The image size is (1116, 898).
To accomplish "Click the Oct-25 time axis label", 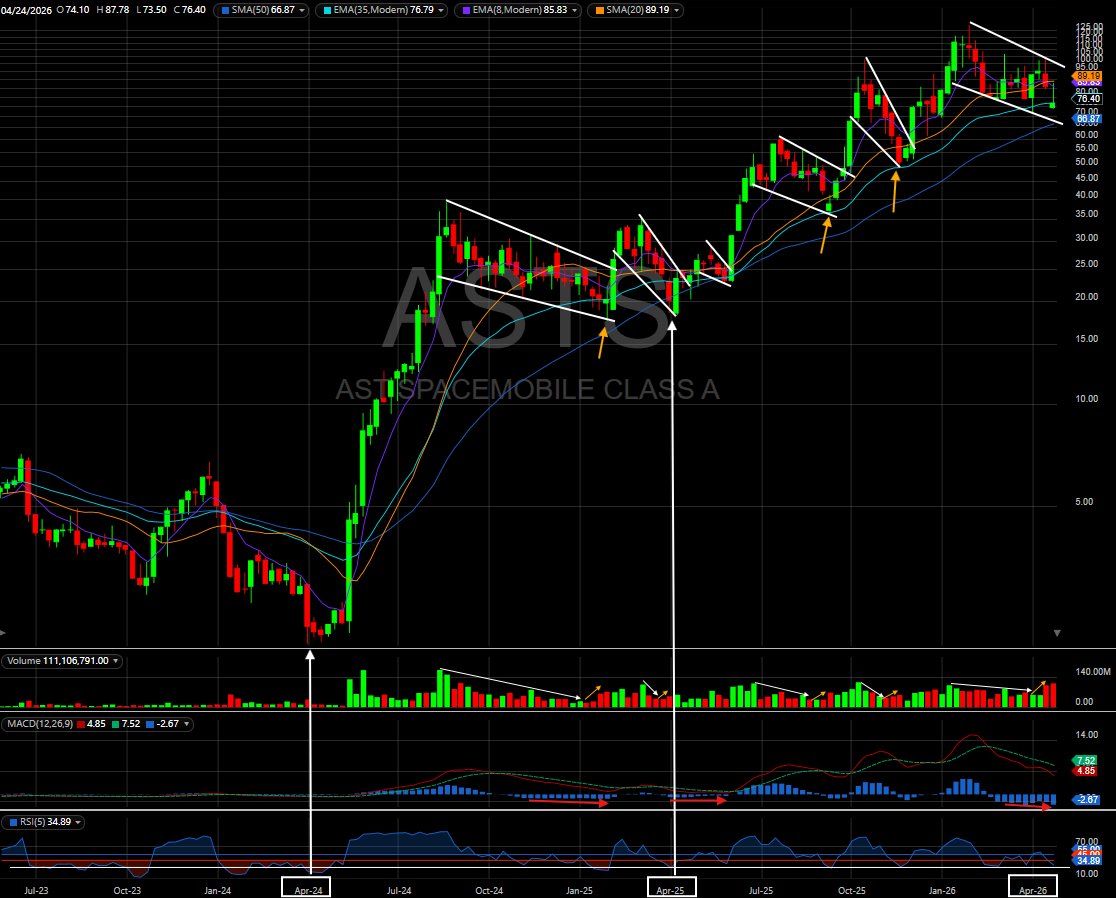I will [x=851, y=890].
